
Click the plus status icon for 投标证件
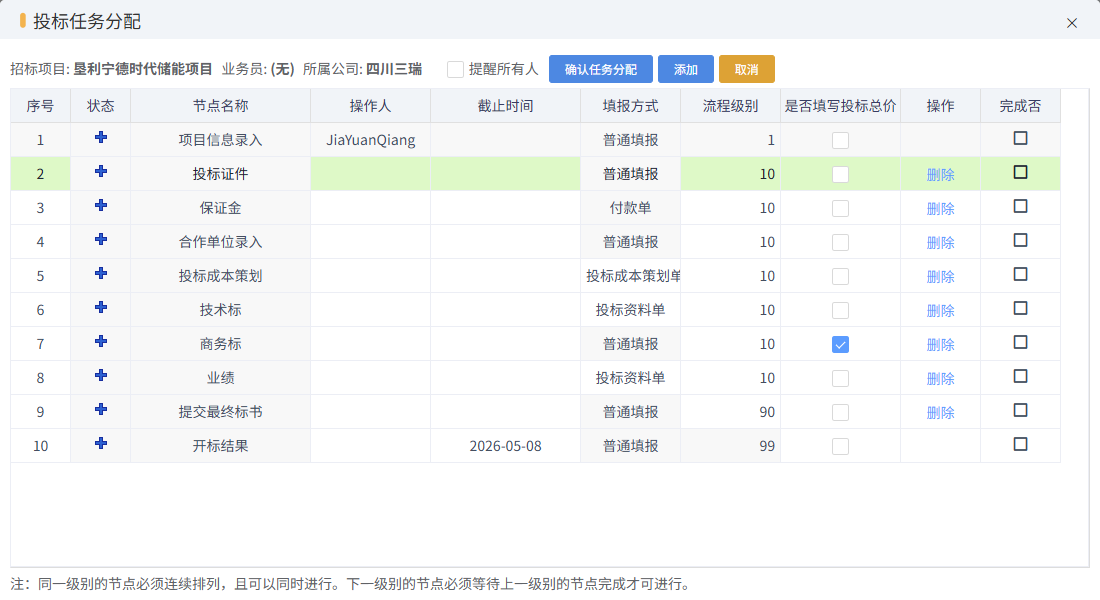pyautogui.click(x=101, y=171)
